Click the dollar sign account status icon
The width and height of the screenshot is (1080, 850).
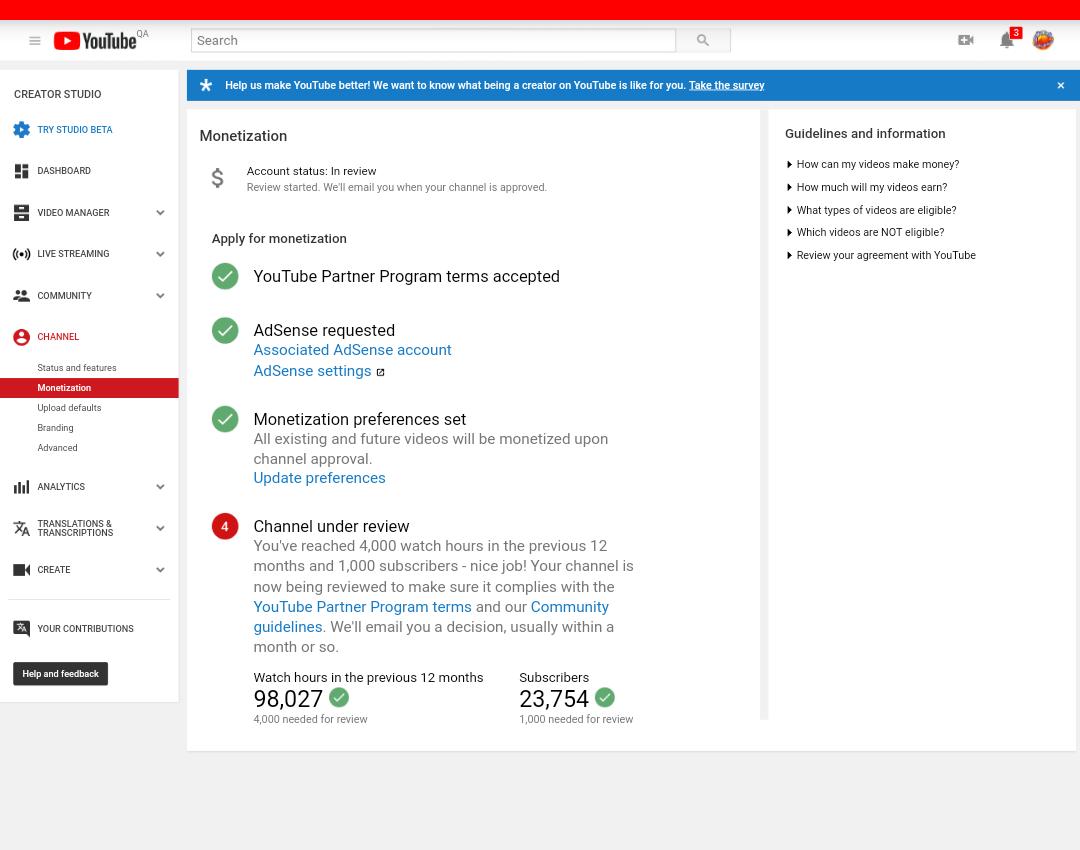(x=217, y=178)
